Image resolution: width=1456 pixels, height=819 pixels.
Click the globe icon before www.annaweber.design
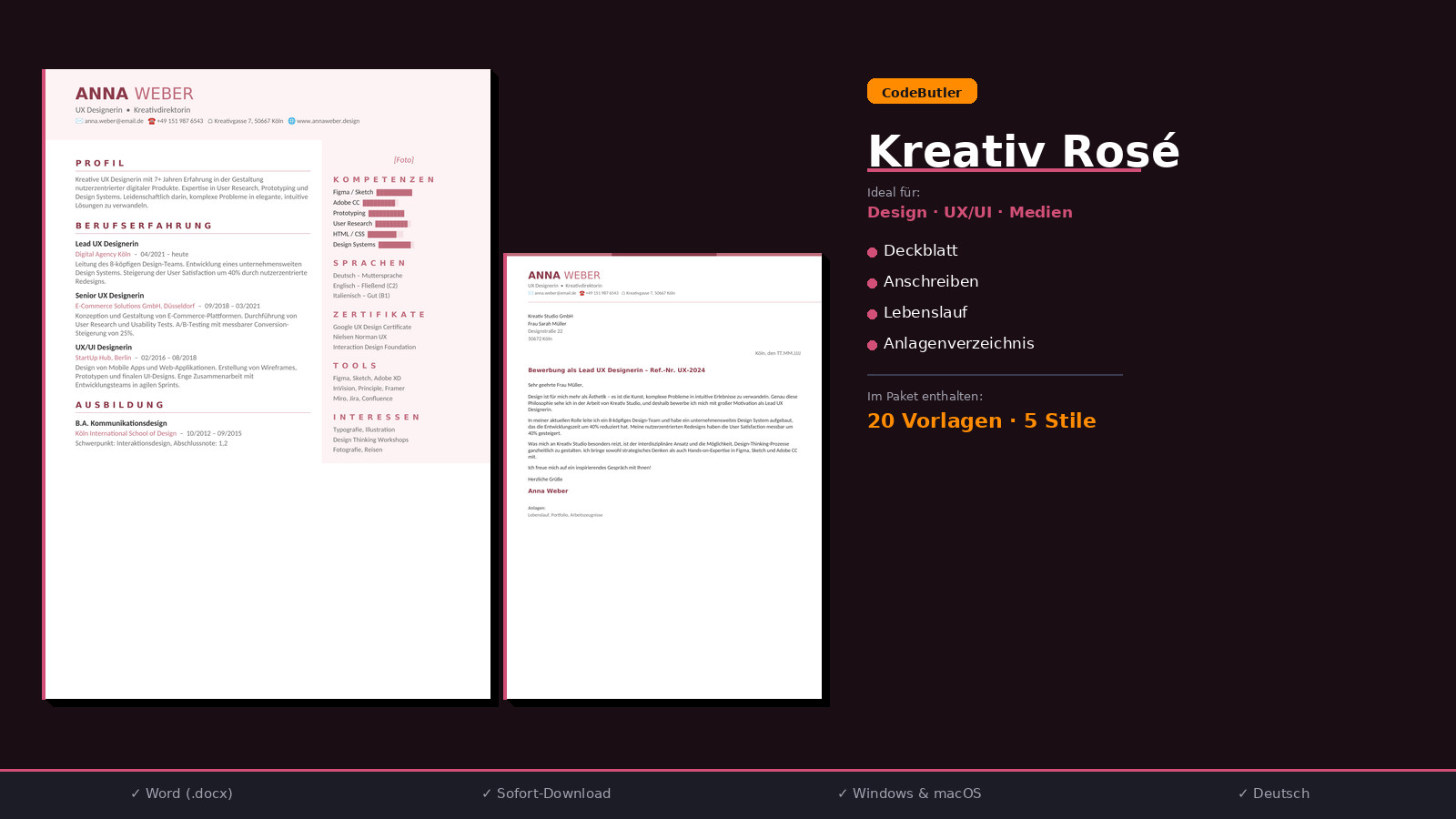[x=291, y=121]
